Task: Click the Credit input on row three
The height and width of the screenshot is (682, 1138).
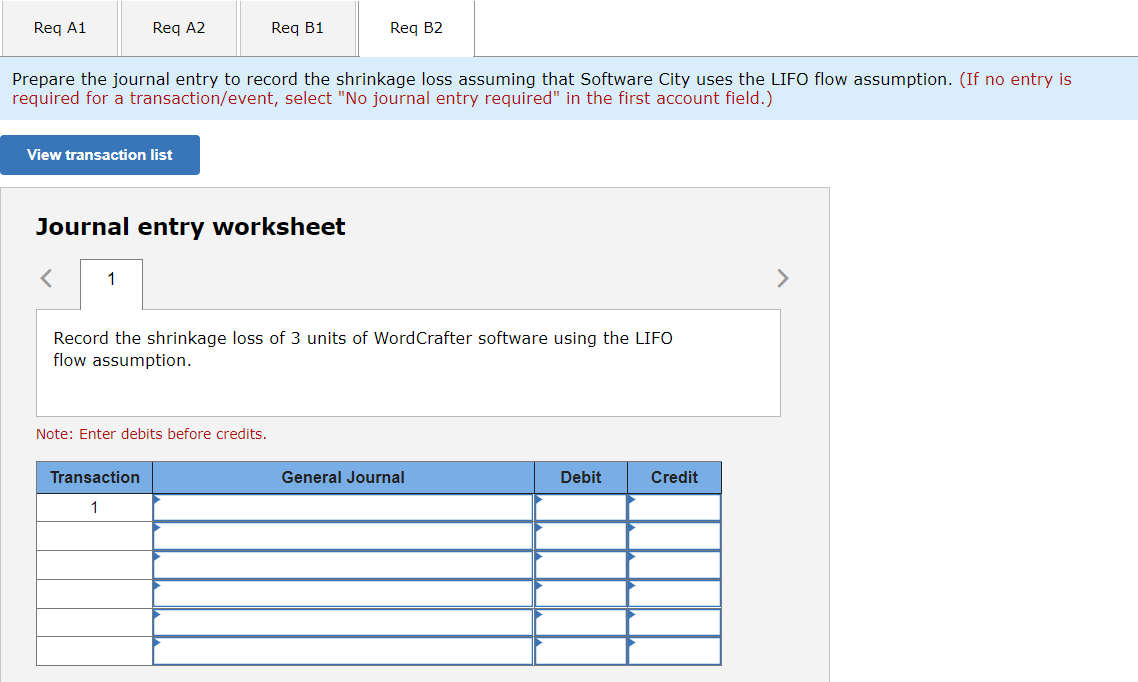Action: [674, 565]
